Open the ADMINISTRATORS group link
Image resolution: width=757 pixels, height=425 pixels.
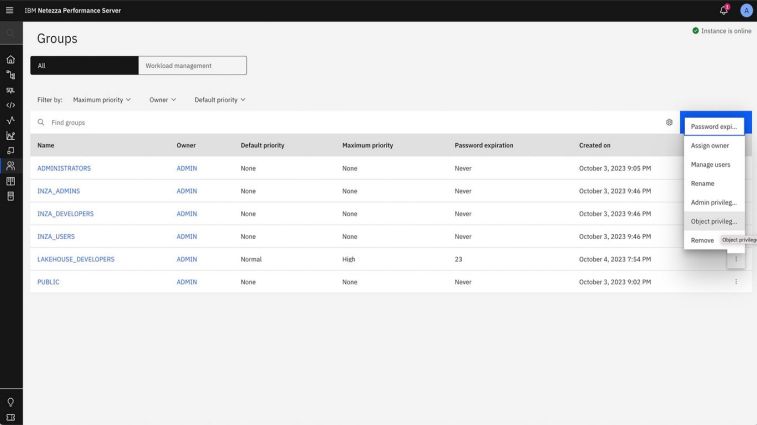tap(64, 168)
